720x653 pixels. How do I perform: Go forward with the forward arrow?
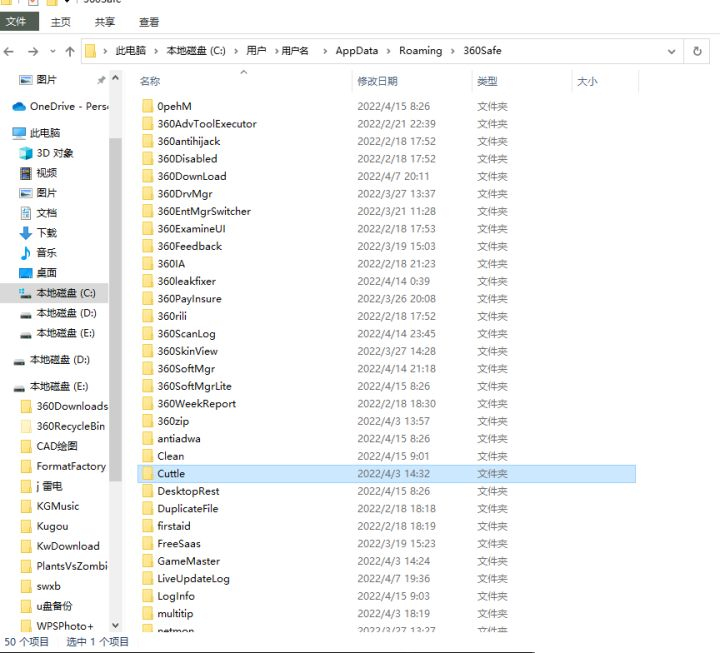coord(33,51)
